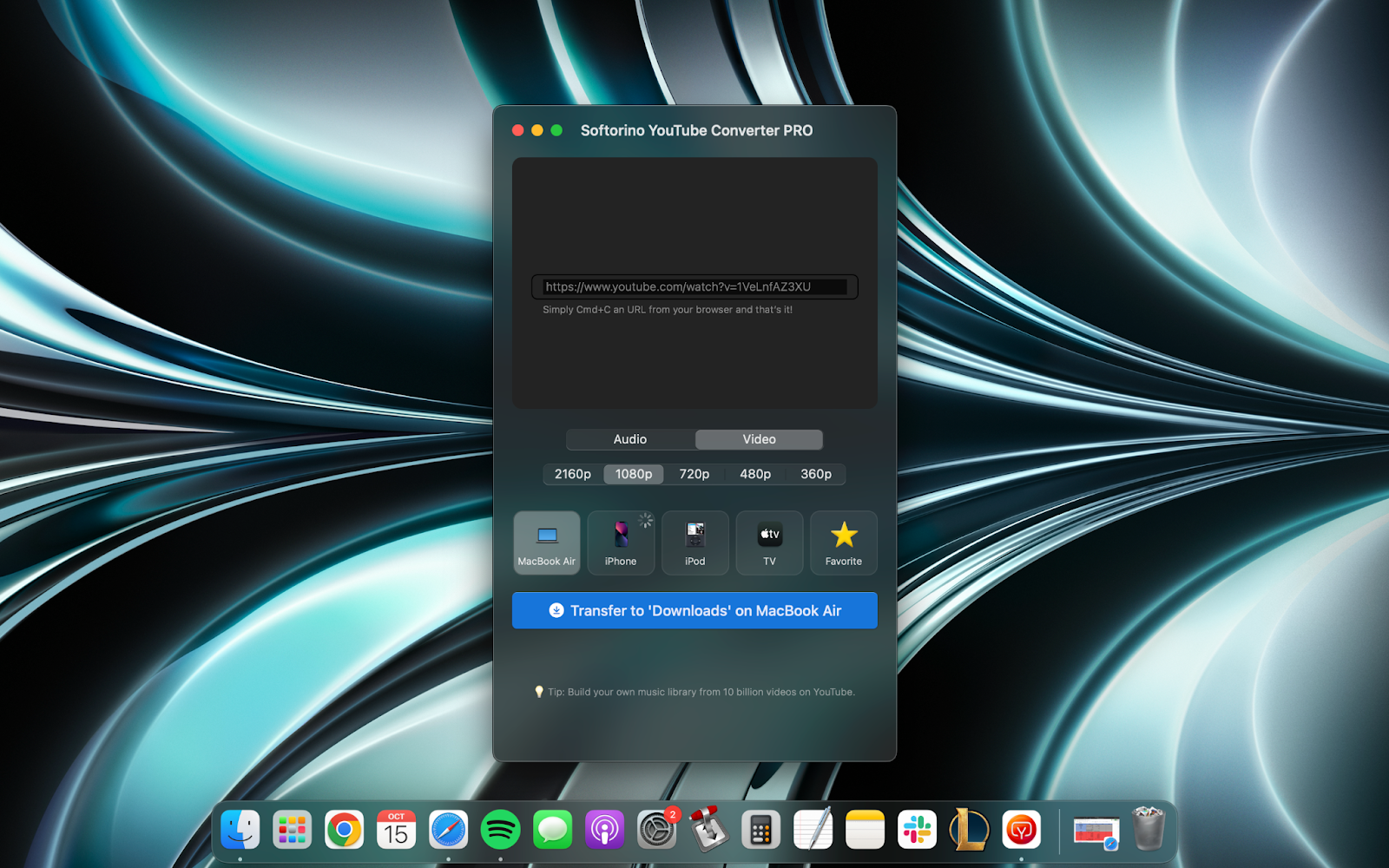Screen dimensions: 1389x868
Task: Open the recent web page thumbnail in Dock
Action: click(x=1096, y=832)
